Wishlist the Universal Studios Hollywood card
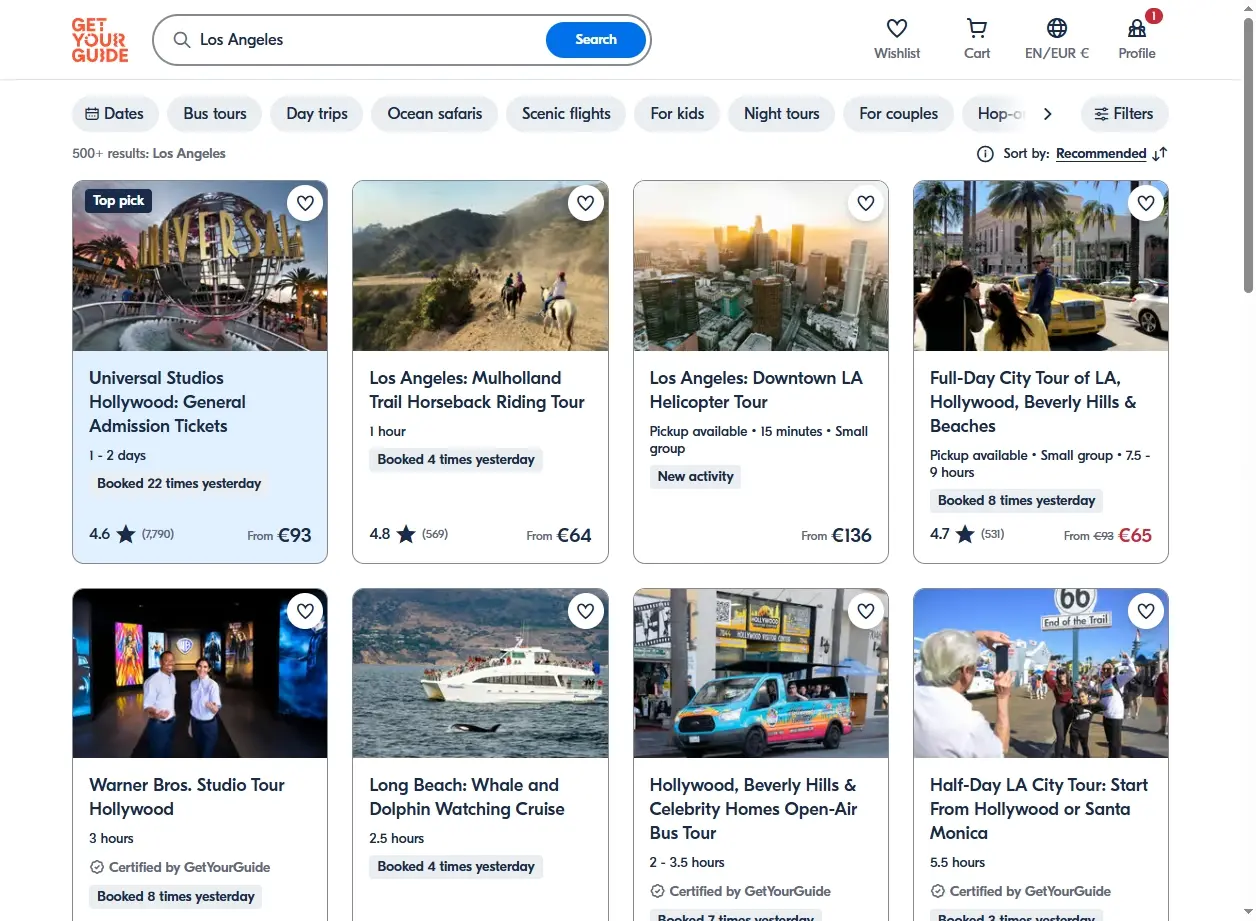 306,203
